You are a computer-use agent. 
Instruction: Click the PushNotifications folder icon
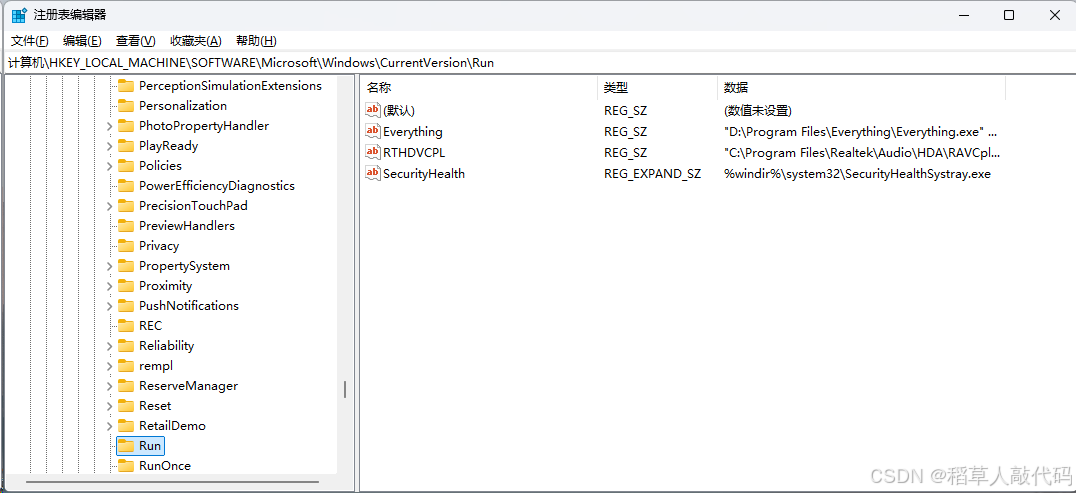click(126, 306)
